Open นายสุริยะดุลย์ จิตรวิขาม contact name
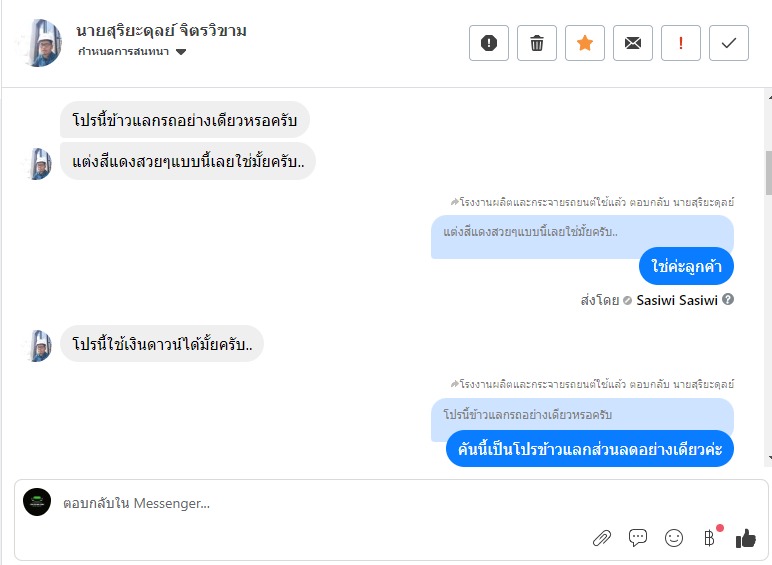Image resolution: width=772 pixels, height=565 pixels. (x=161, y=31)
